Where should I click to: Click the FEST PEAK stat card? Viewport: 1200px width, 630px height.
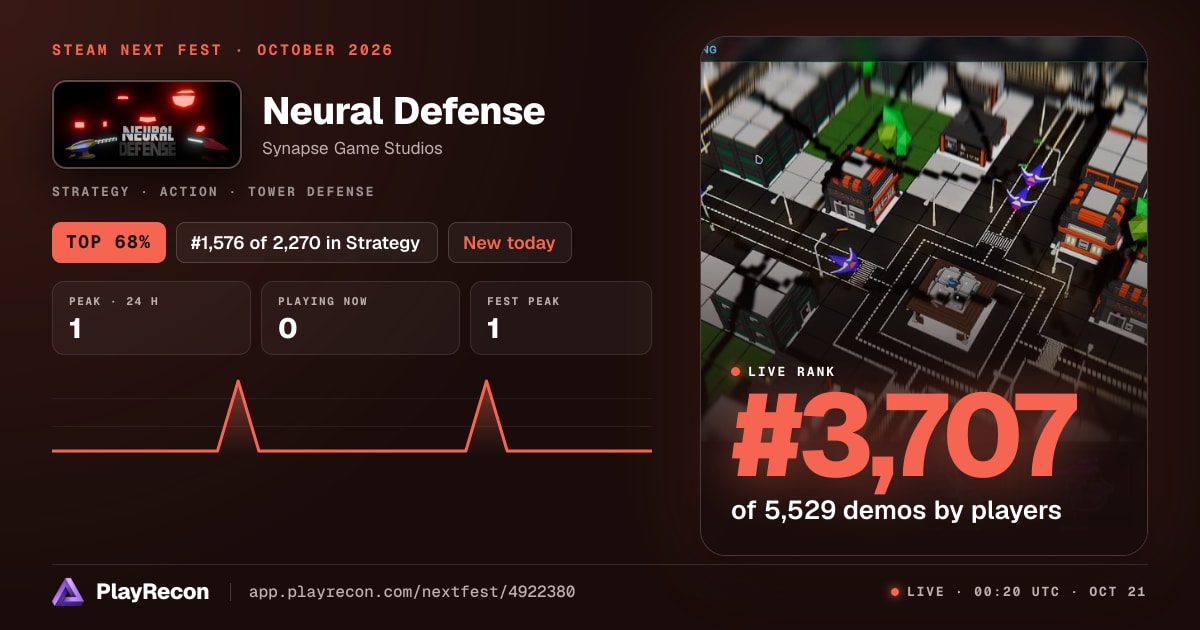tap(561, 318)
